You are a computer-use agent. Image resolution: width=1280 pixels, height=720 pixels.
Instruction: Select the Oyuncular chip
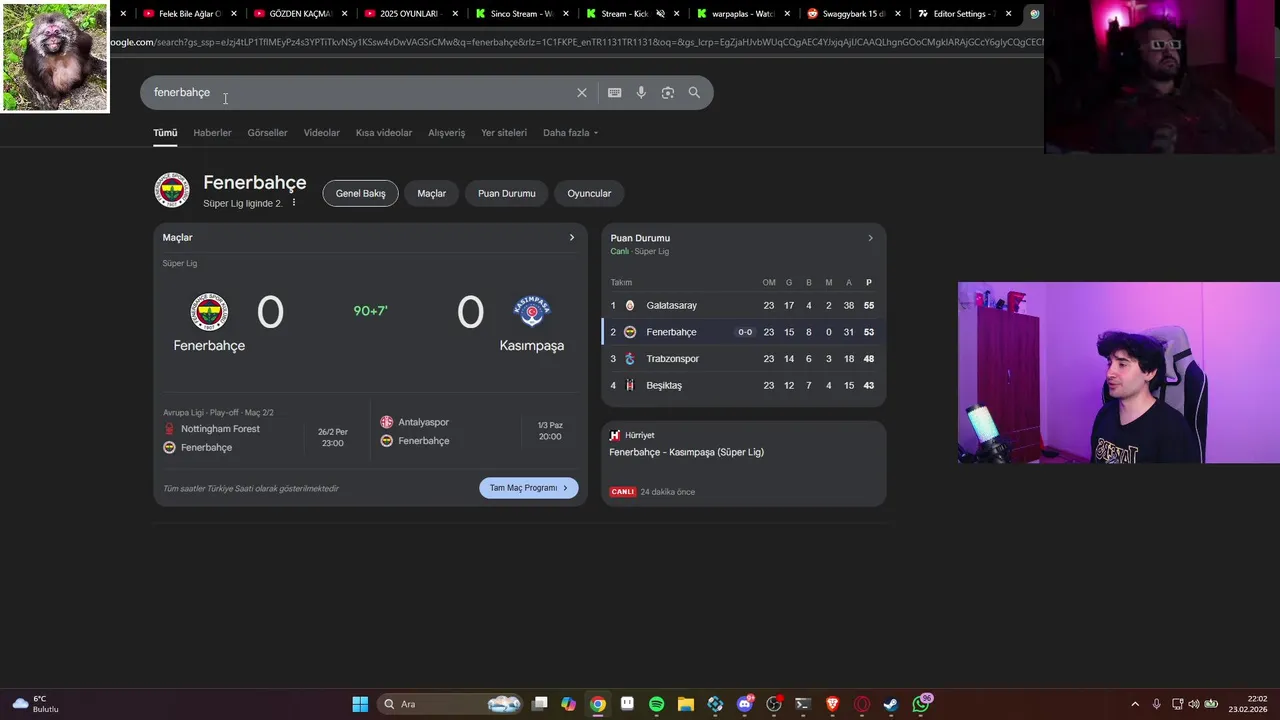[x=589, y=194]
